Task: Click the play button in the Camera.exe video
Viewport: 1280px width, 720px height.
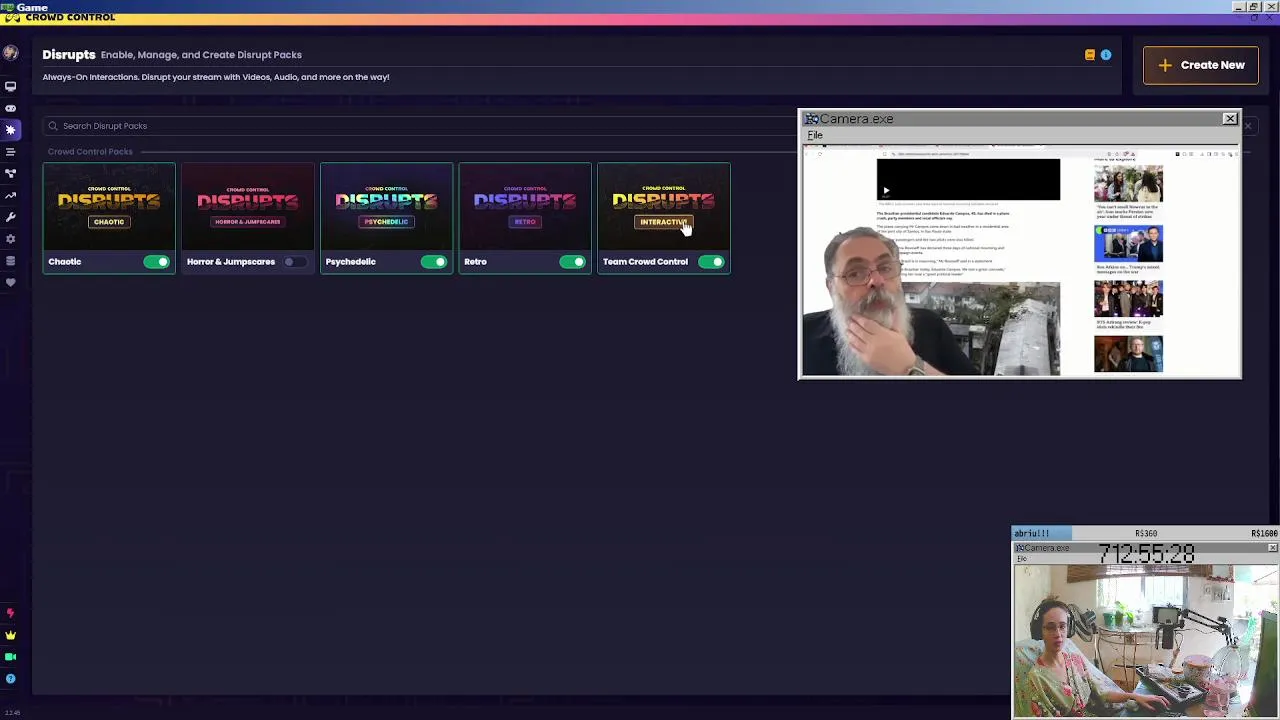Action: 886,190
